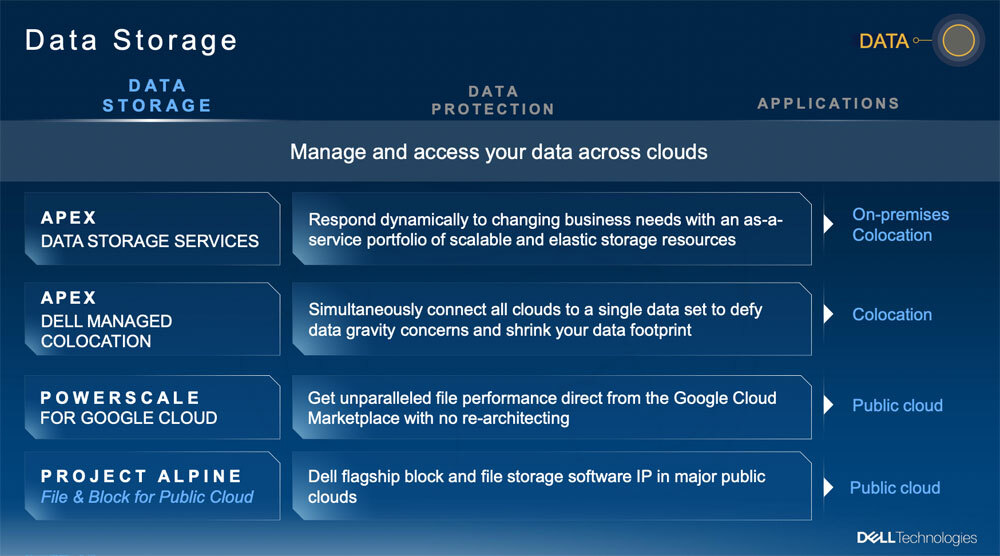1000x556 pixels.
Task: Click the 'Manage and access your data across clouds' banner
Action: click(499, 152)
